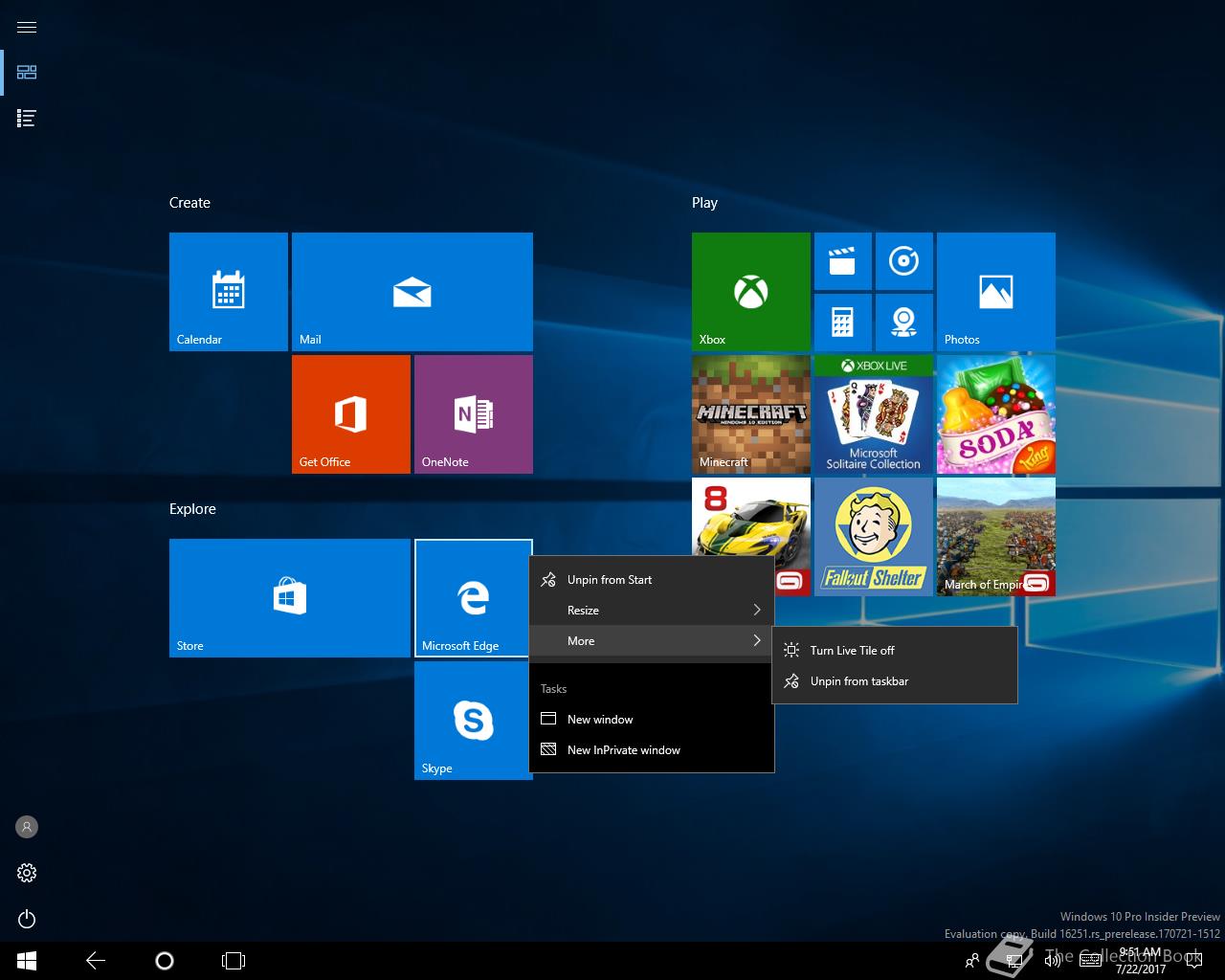Image resolution: width=1225 pixels, height=980 pixels.
Task: Select the Pinned tiles view icon
Action: pos(27,73)
